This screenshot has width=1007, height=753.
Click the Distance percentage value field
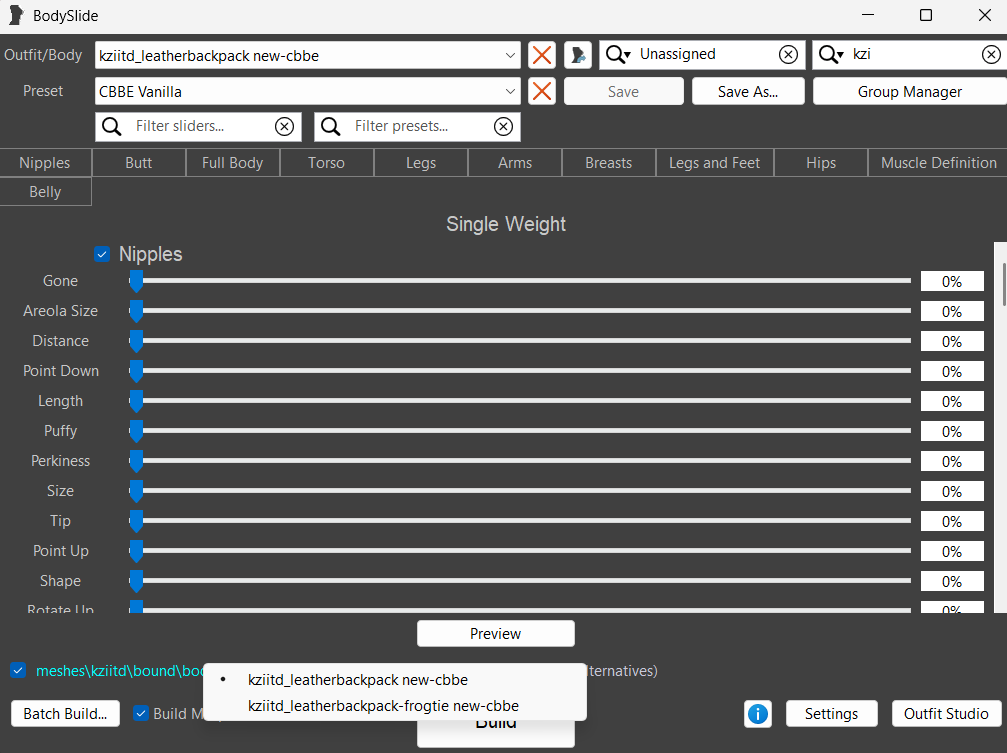[952, 341]
